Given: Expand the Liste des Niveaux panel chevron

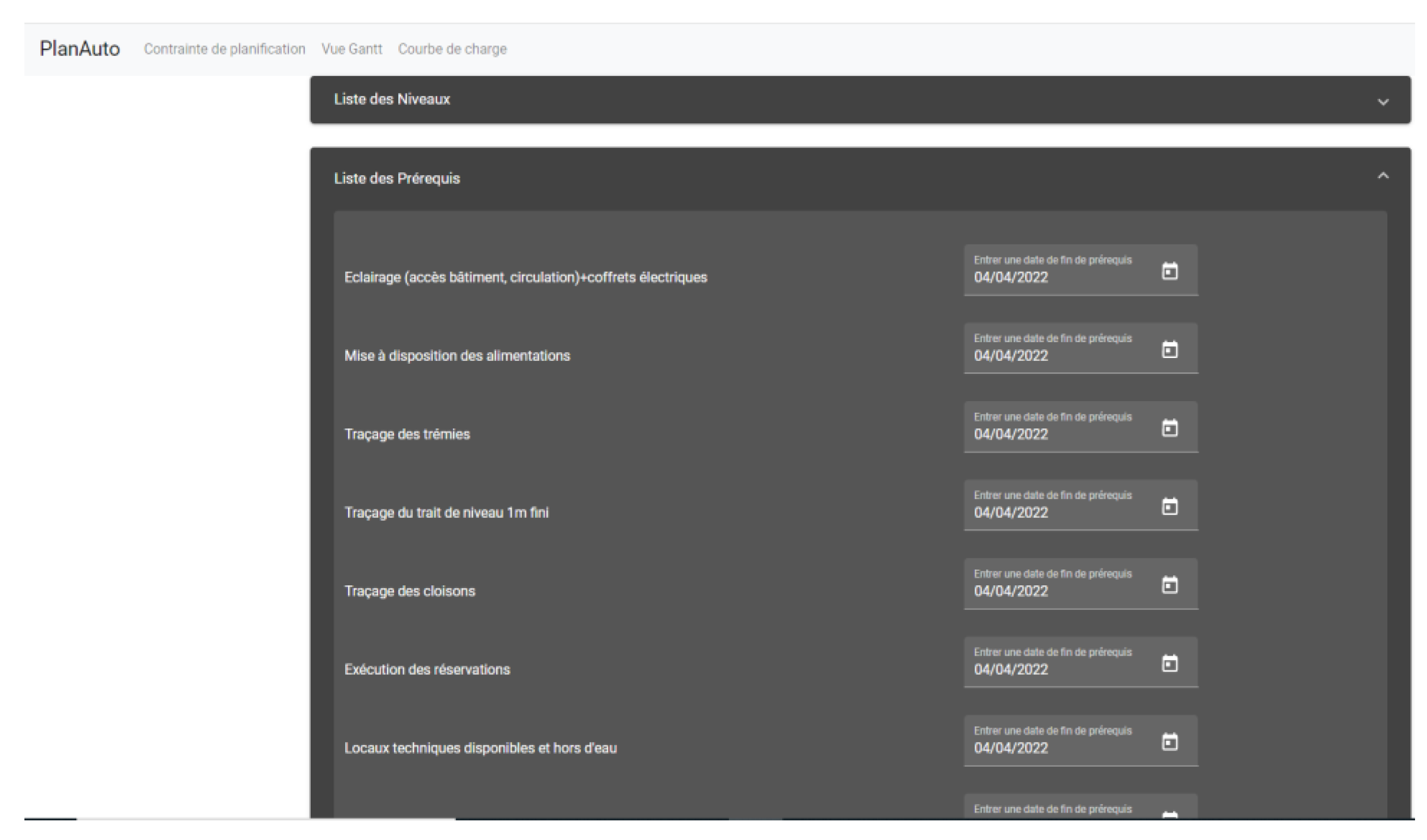Looking at the screenshot, I should 1383,102.
